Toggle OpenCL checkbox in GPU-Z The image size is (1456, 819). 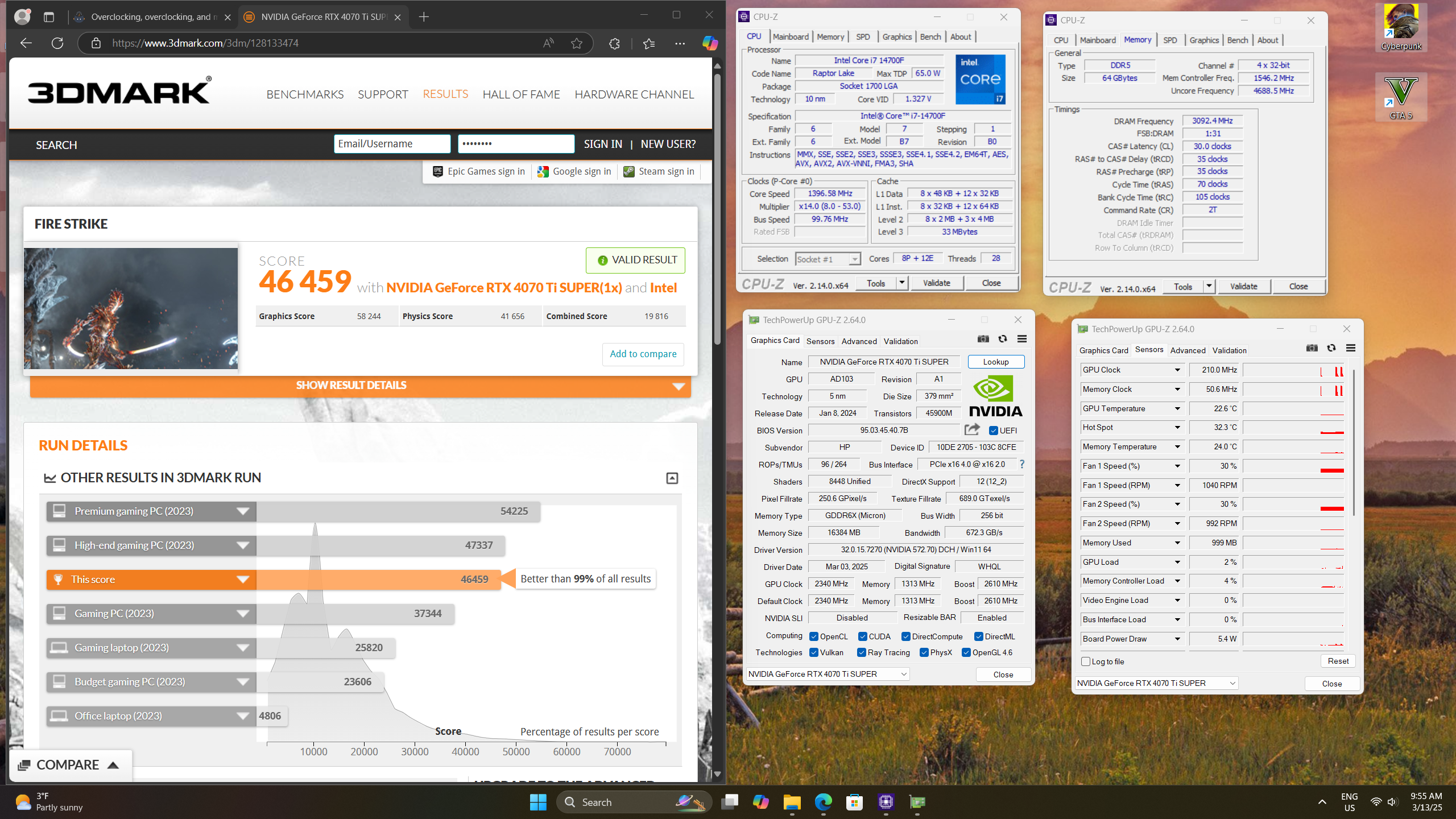pos(814,636)
